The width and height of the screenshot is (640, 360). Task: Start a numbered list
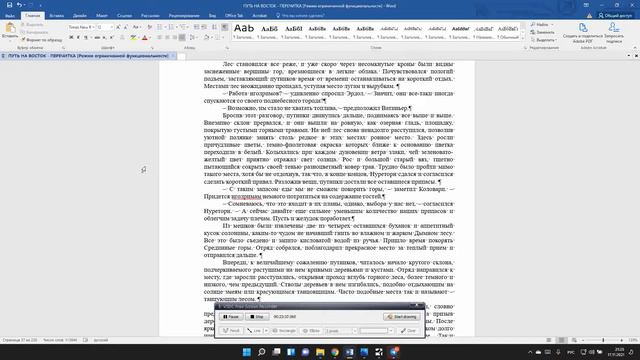pos(171,27)
